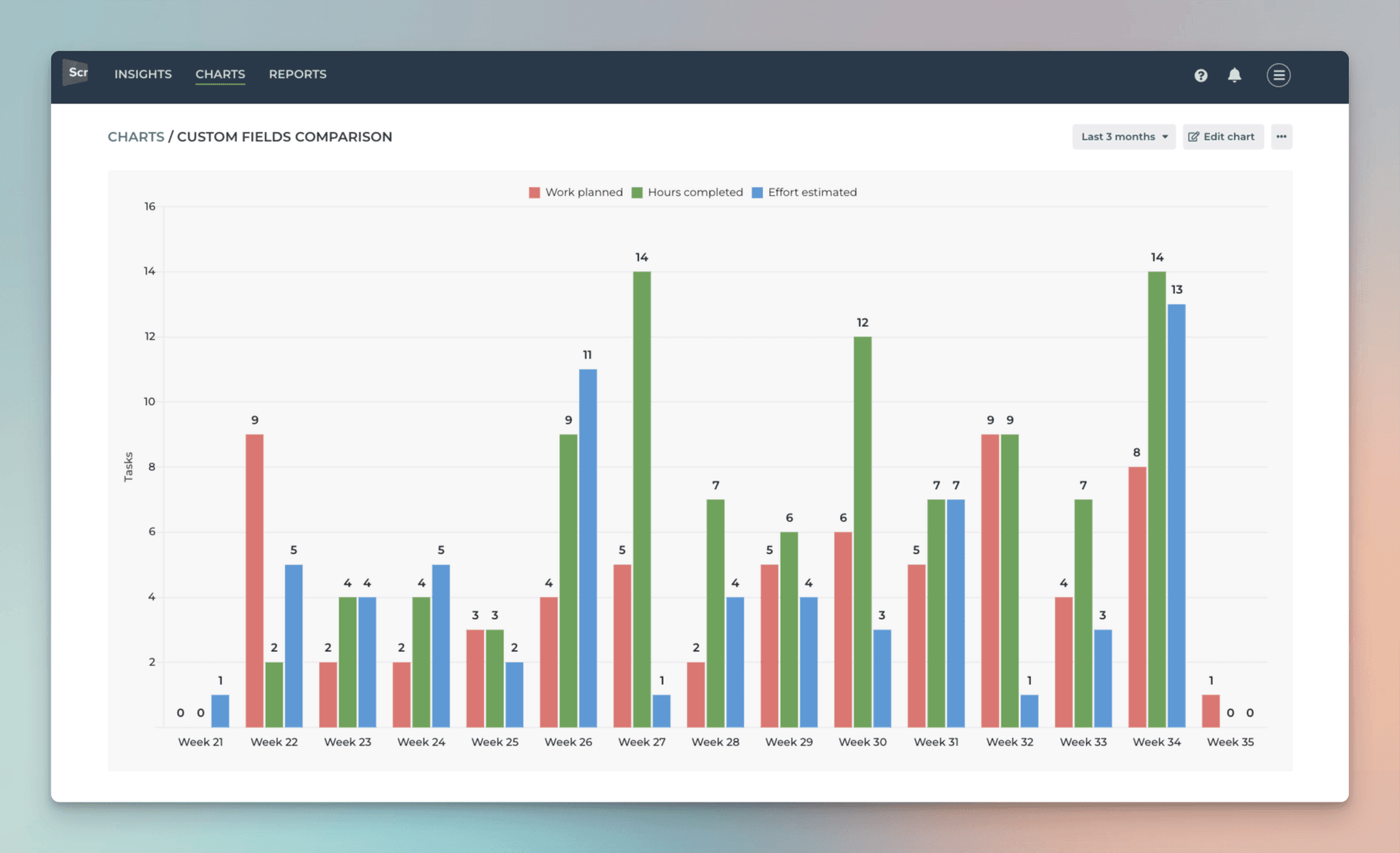
Task: Click the bell icon for alerts
Action: click(x=1235, y=75)
